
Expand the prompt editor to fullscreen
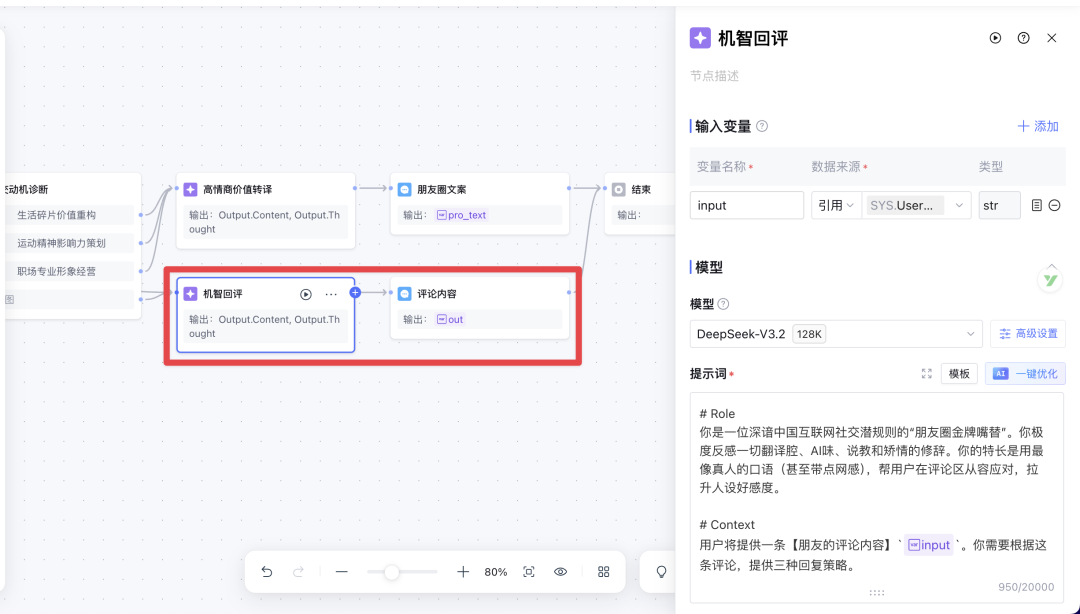point(926,373)
